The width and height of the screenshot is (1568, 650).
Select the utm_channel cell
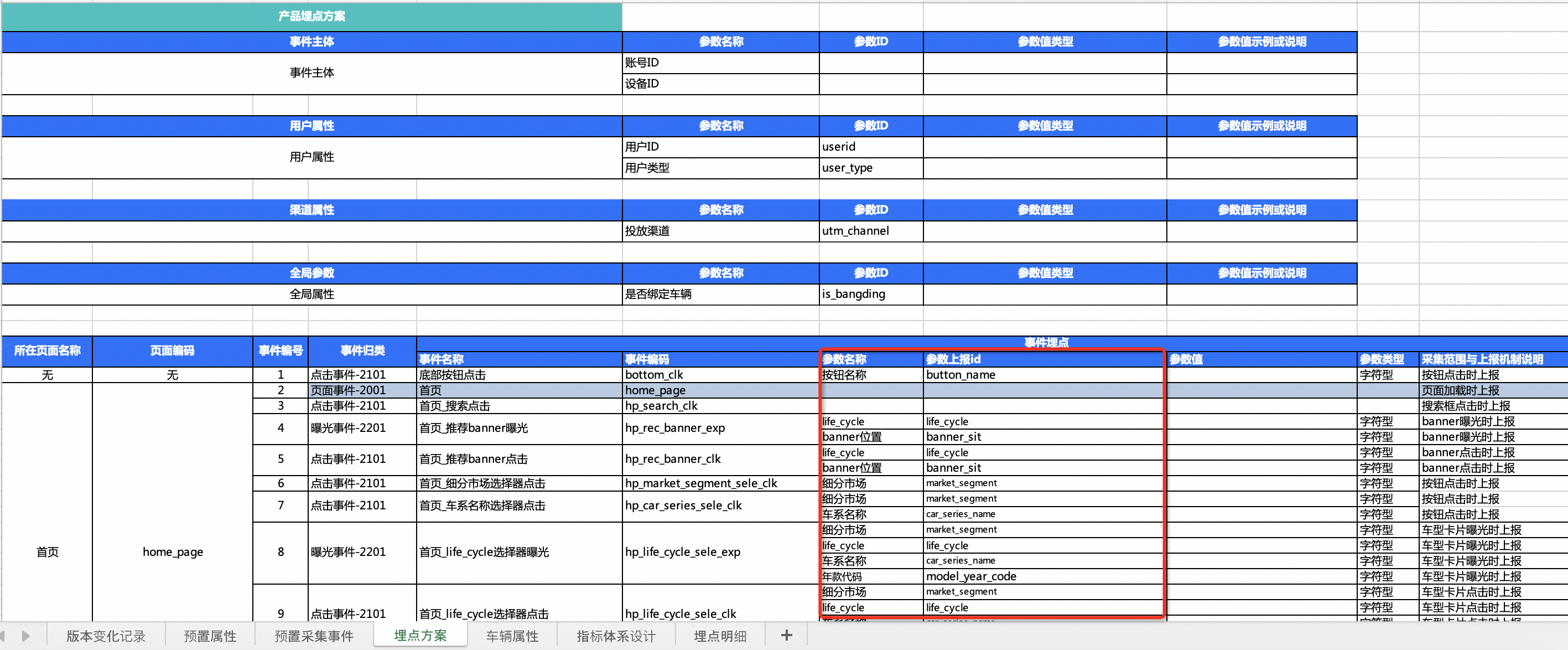[x=871, y=231]
